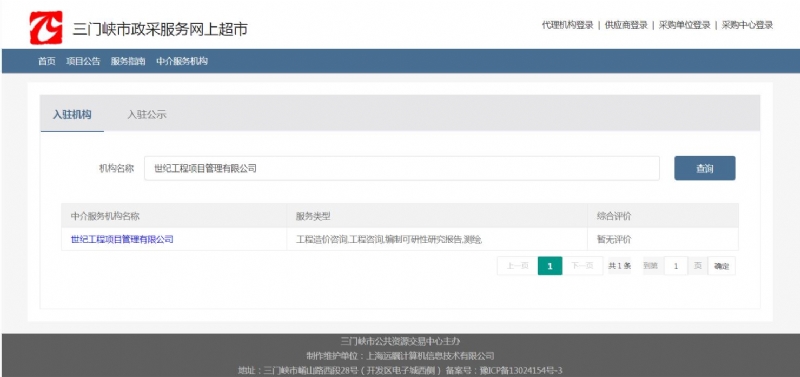This screenshot has width=800, height=377.
Task: Select page 1 in pagination
Action: (x=550, y=266)
